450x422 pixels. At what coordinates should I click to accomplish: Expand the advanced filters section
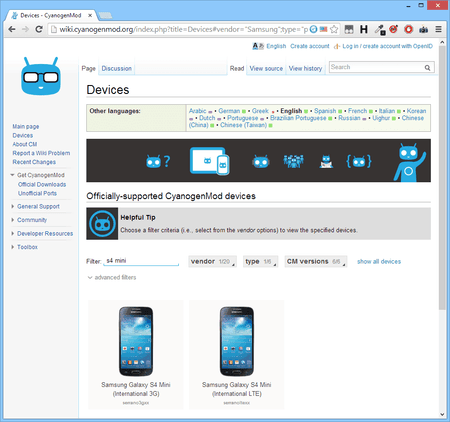click(112, 277)
